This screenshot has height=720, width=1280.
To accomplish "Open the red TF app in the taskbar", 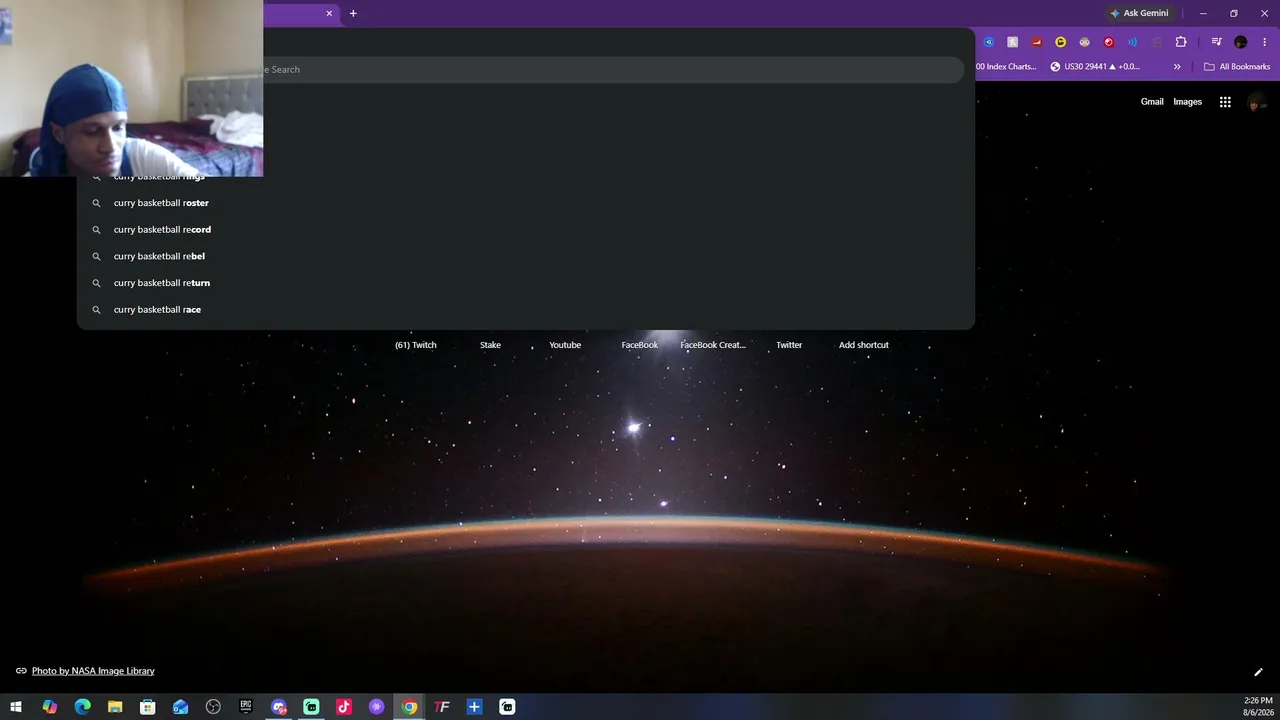I will (x=442, y=707).
